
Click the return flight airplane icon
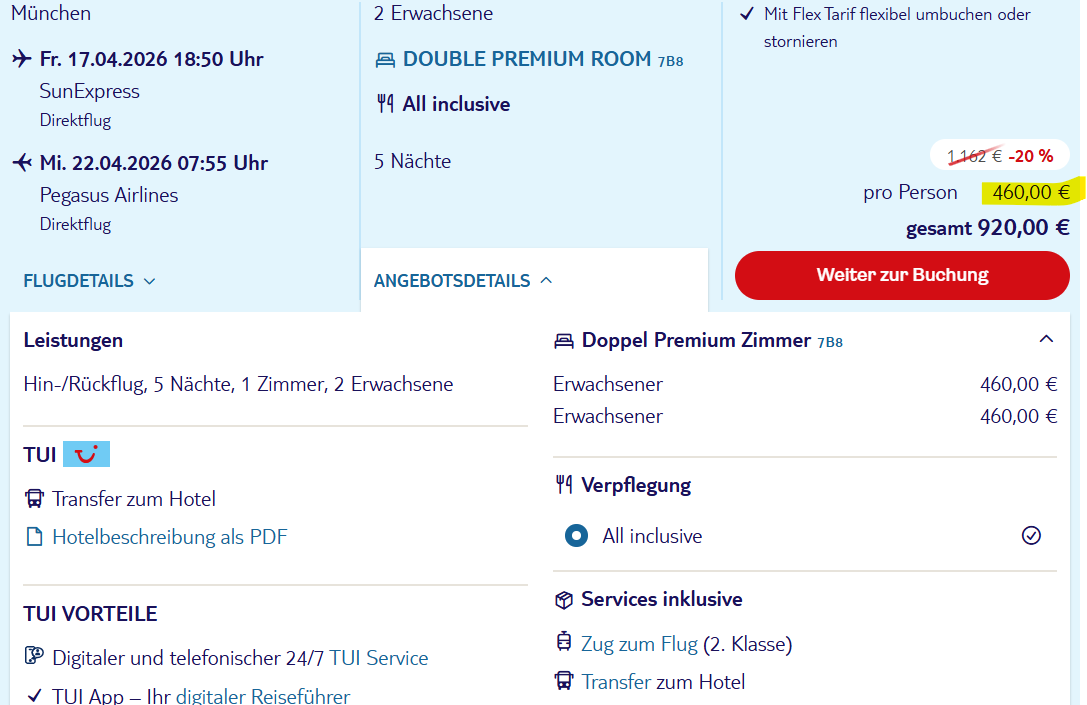[22, 163]
